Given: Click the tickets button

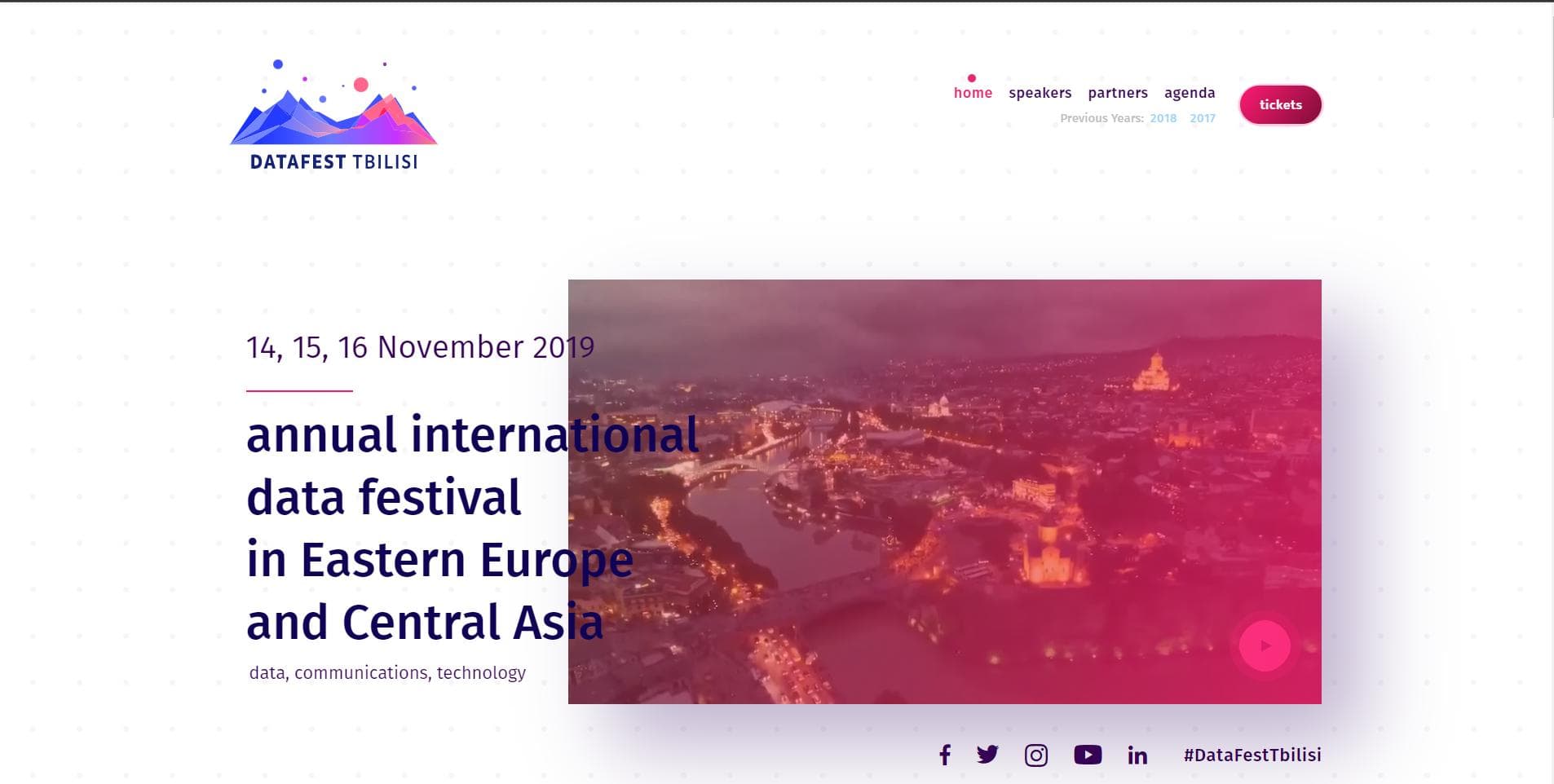Looking at the screenshot, I should [1280, 104].
